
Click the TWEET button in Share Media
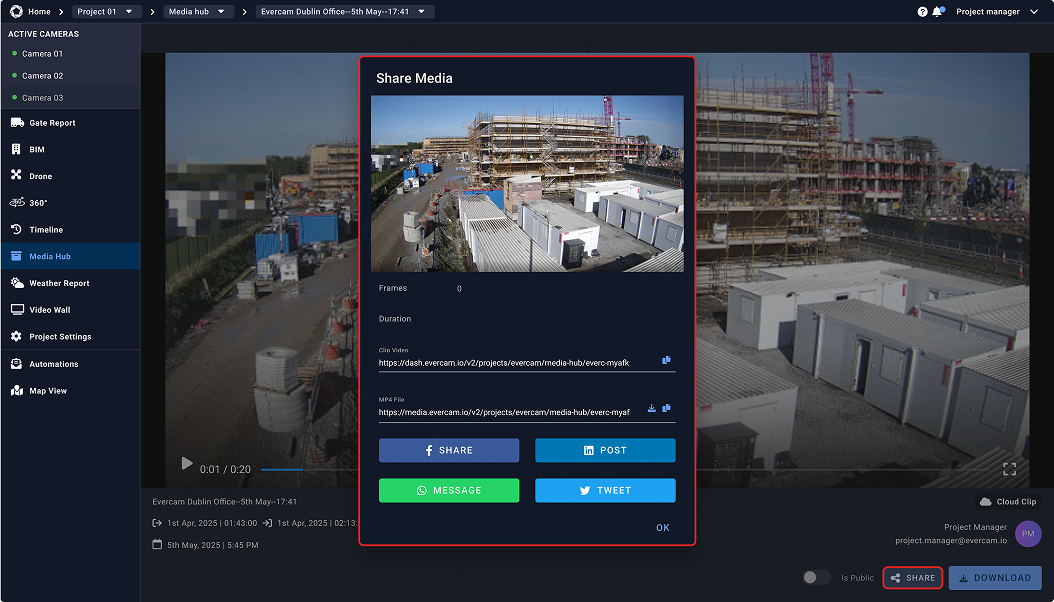click(x=605, y=490)
